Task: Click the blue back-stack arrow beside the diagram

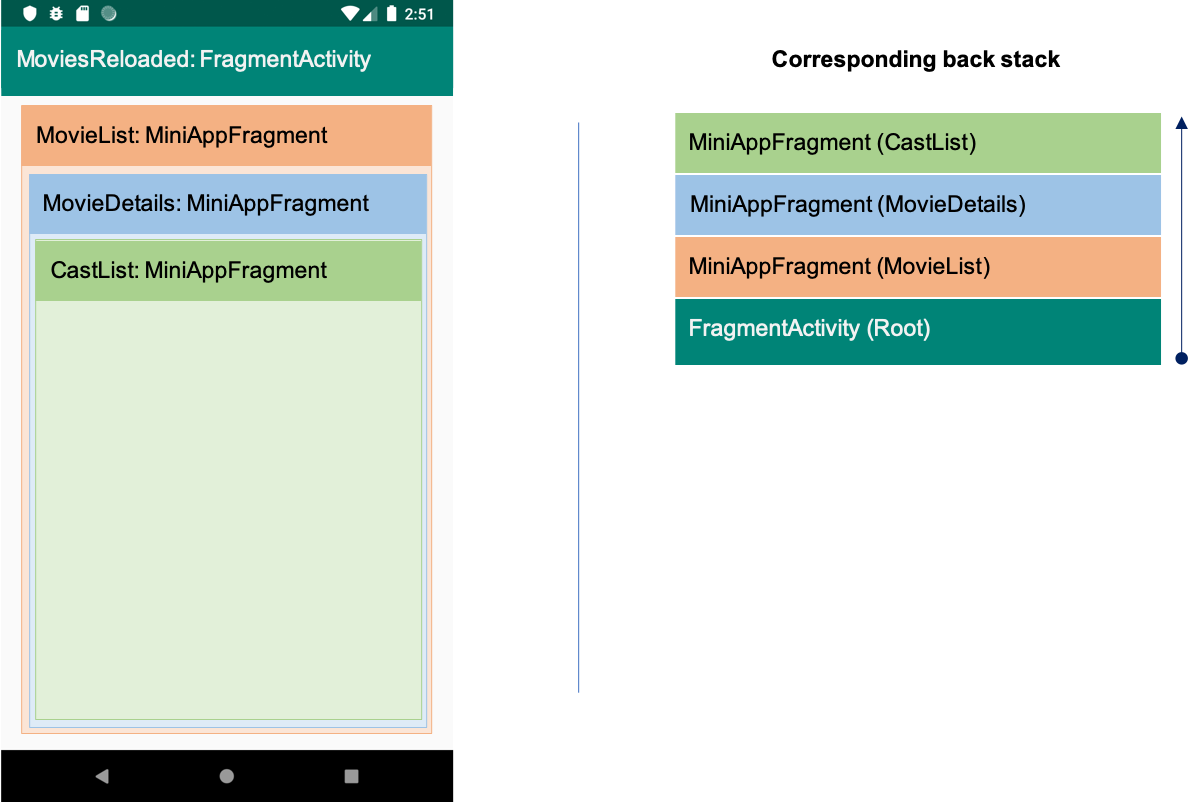Action: [x=1181, y=240]
